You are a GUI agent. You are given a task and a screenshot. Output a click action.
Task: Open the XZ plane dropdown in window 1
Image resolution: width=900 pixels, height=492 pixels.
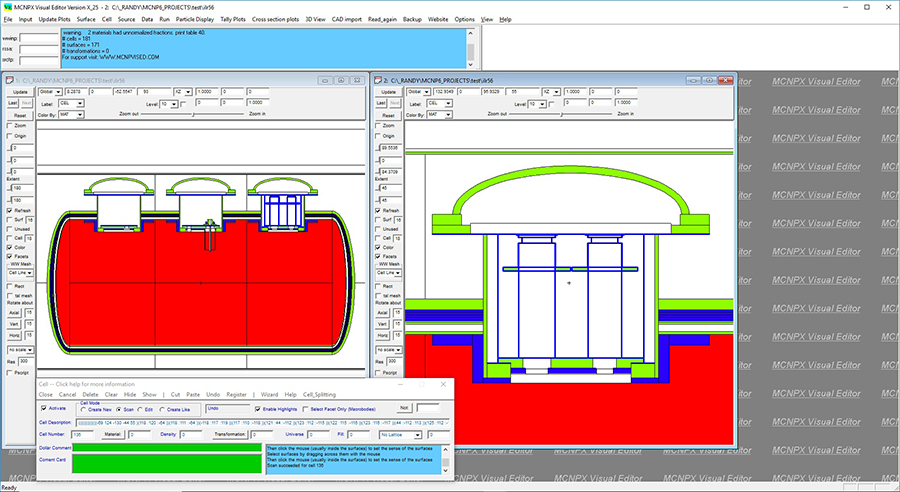188,92
